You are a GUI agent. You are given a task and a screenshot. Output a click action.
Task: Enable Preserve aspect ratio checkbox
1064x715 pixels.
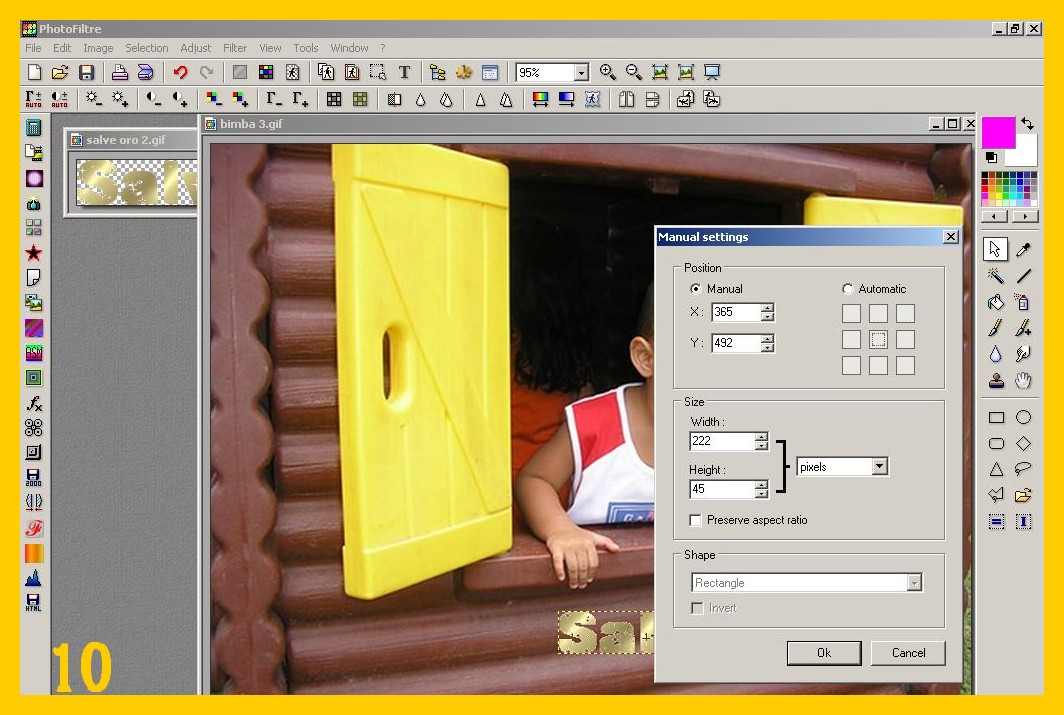696,520
